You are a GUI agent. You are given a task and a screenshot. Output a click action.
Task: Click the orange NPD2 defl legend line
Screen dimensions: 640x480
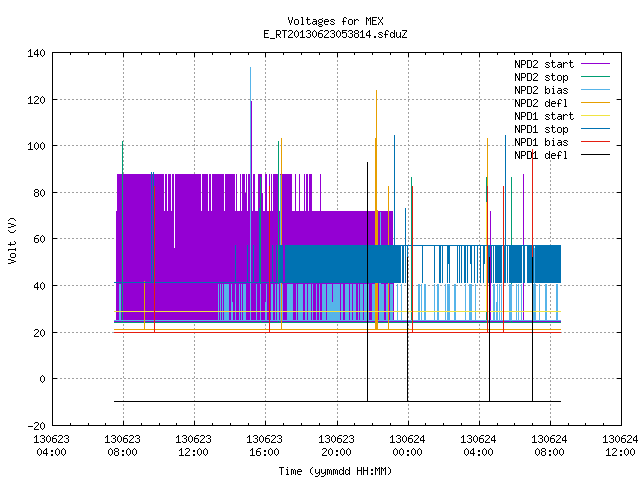(x=595, y=103)
